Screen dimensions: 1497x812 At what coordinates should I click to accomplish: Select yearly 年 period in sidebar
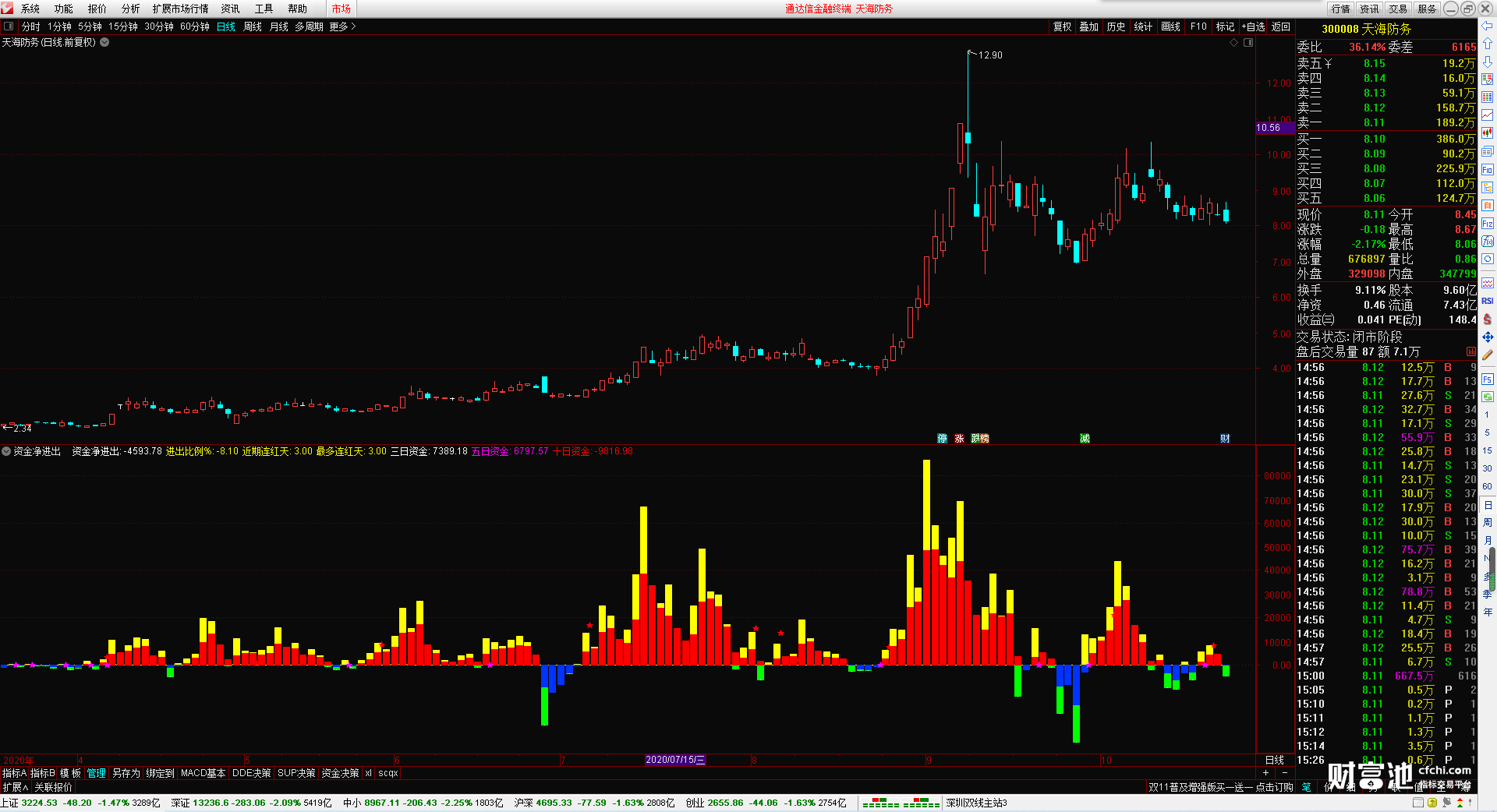click(x=1488, y=612)
